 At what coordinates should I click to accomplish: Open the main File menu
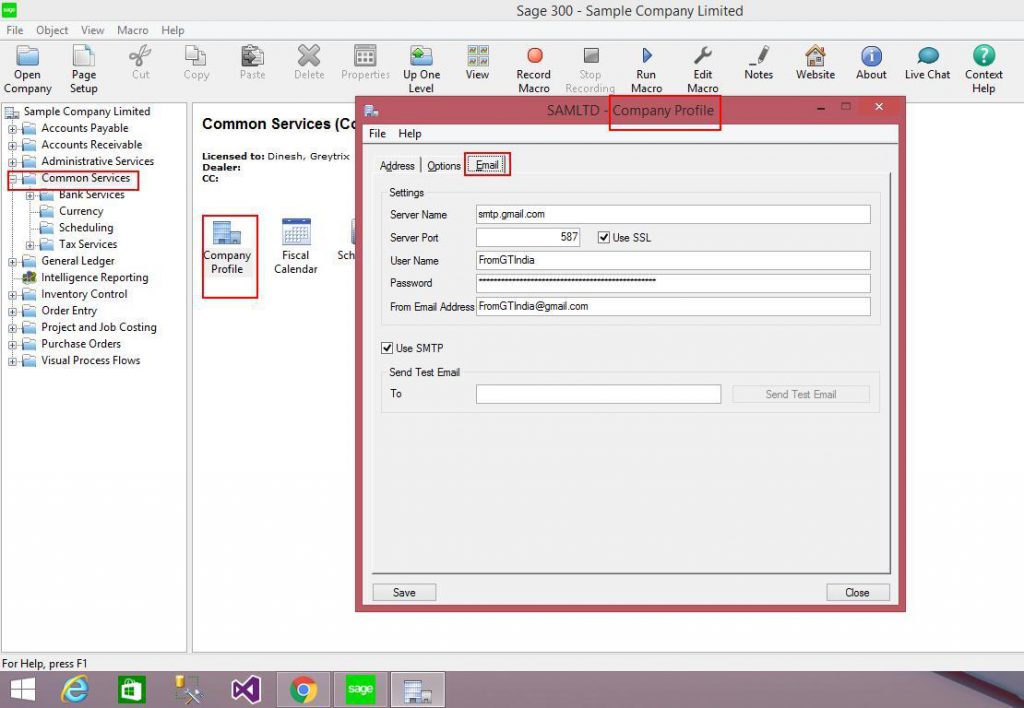[x=14, y=30]
